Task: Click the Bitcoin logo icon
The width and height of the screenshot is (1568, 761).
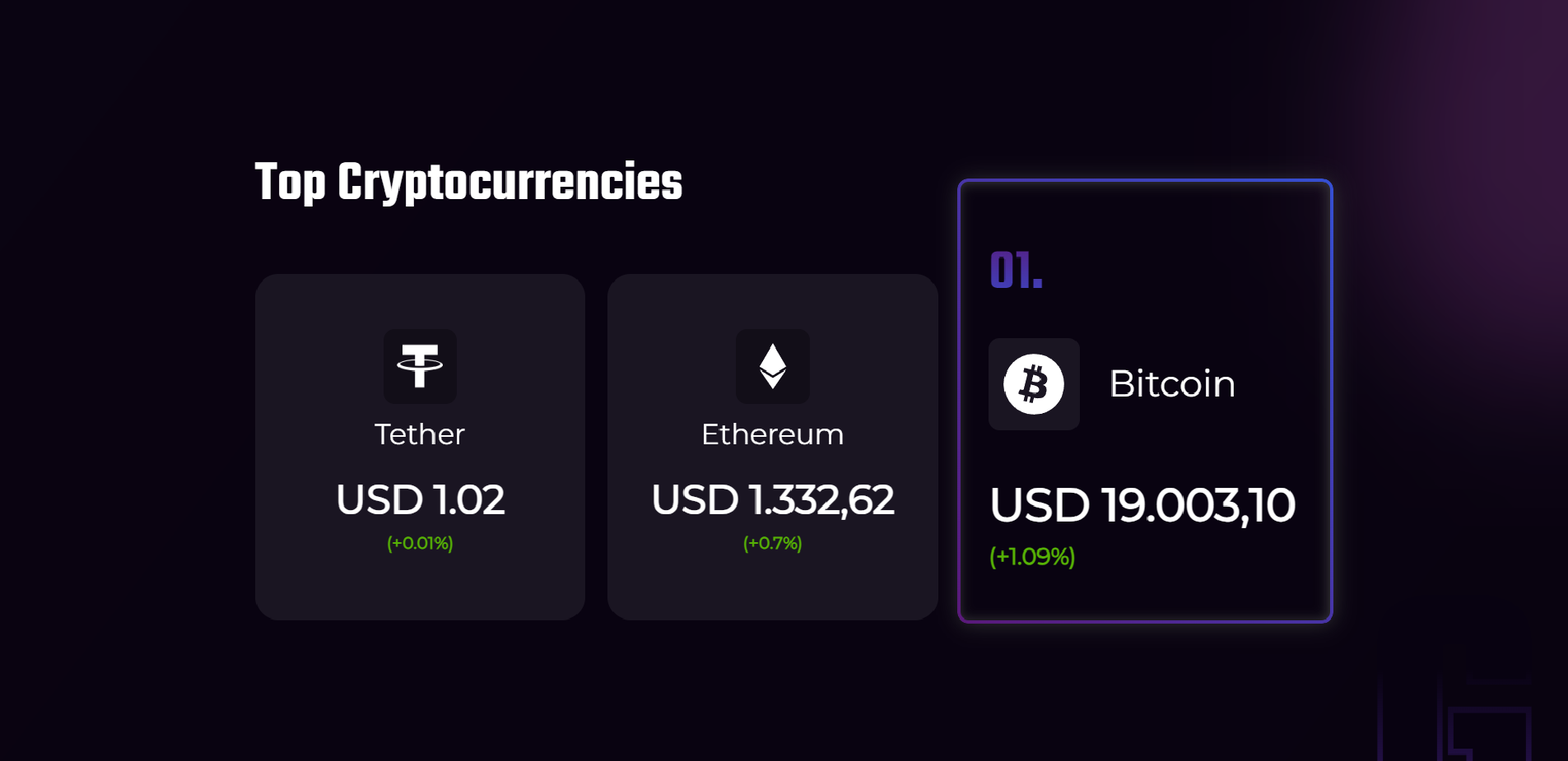Action: (1034, 384)
